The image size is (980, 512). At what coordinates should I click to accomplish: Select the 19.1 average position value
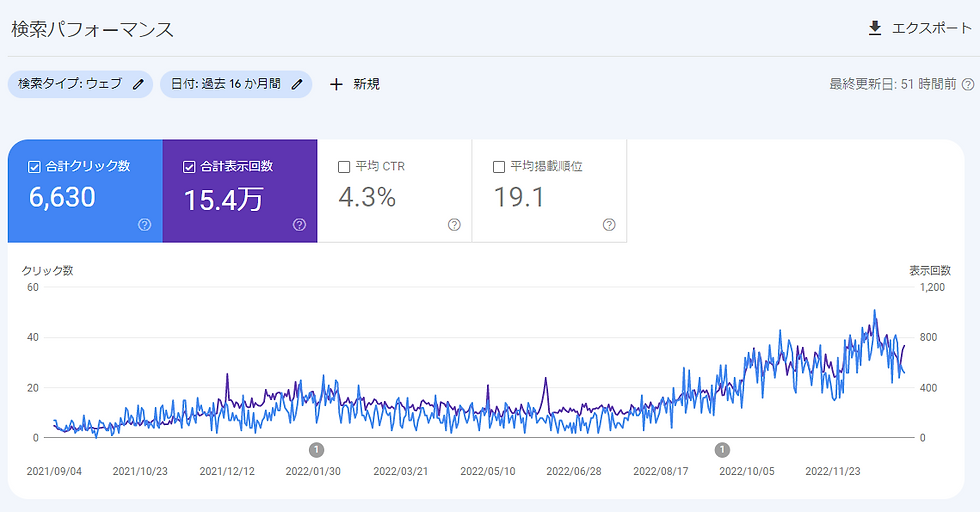(x=519, y=198)
